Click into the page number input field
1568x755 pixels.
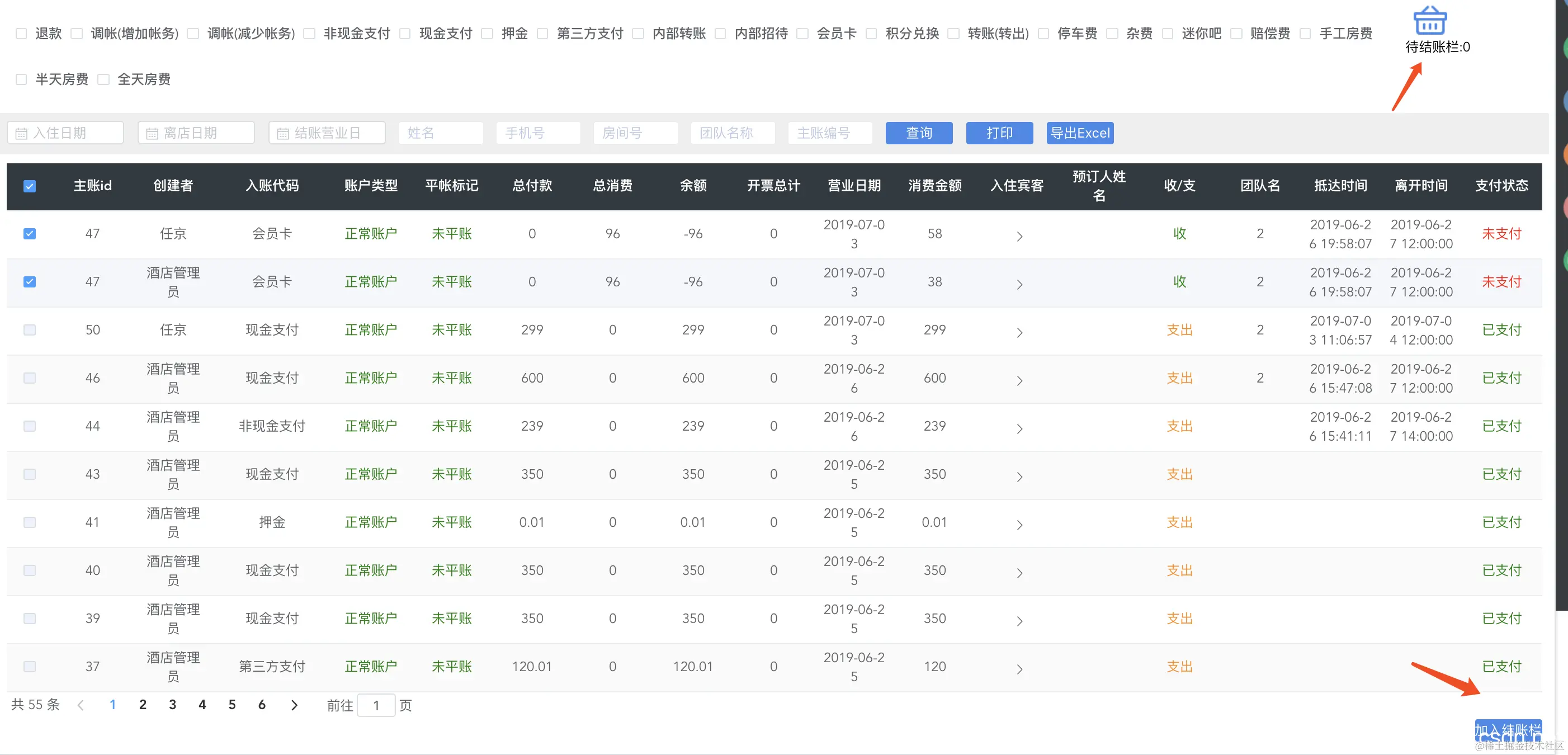coord(376,705)
